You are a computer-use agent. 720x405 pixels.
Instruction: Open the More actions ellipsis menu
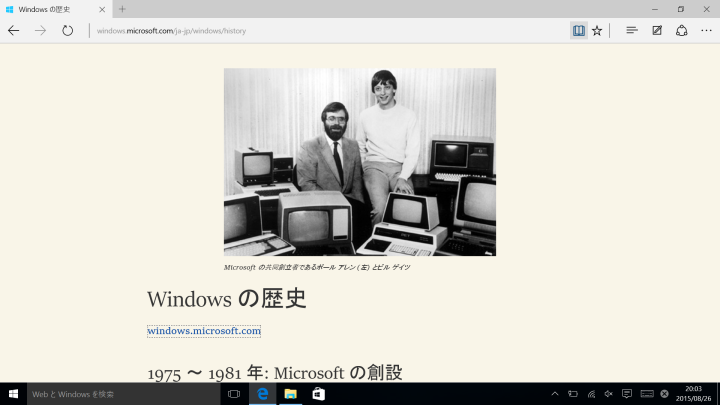pyautogui.click(x=706, y=31)
